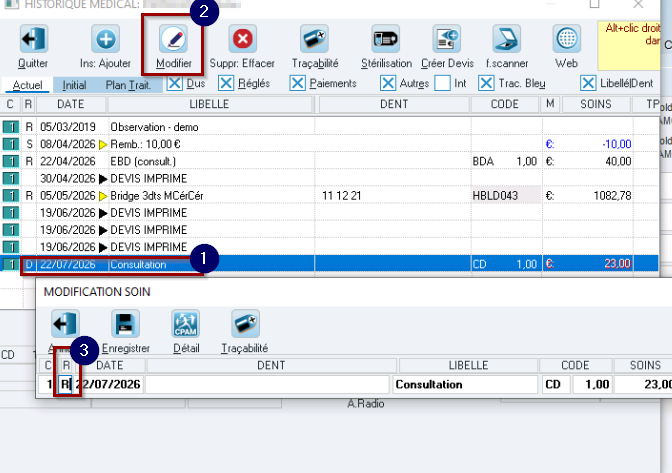The width and height of the screenshot is (672, 473).
Task: Open the Stérilisation tool
Action: (x=386, y=39)
